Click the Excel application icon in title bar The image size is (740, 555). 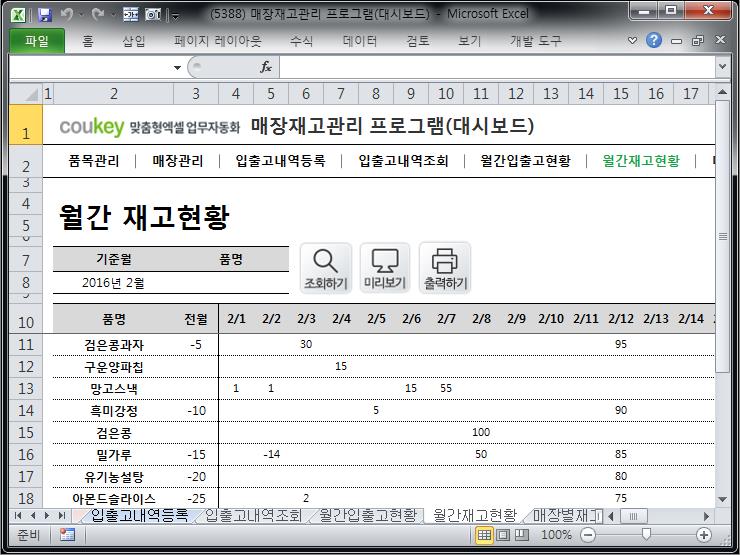pyautogui.click(x=18, y=15)
